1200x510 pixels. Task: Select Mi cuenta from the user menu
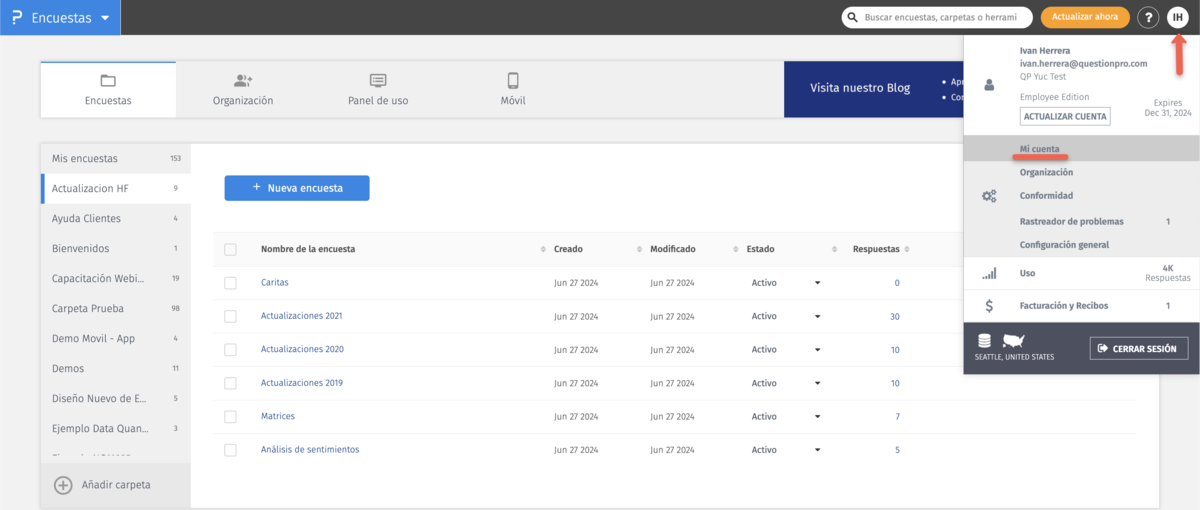1039,149
